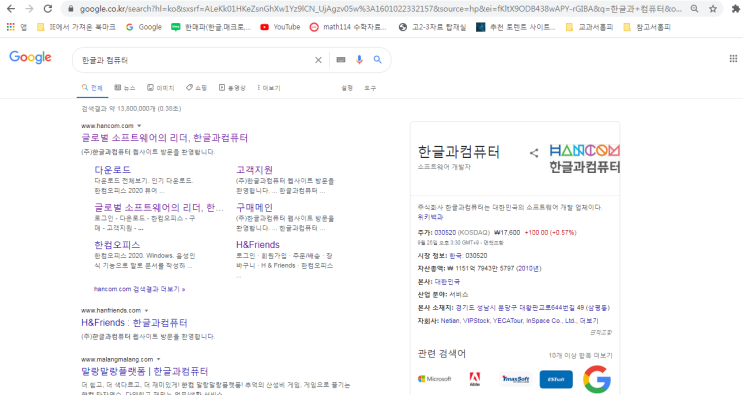Expand the arrow beside www.hancom.com
Viewport: 743px width, 395px height.
[139, 126]
